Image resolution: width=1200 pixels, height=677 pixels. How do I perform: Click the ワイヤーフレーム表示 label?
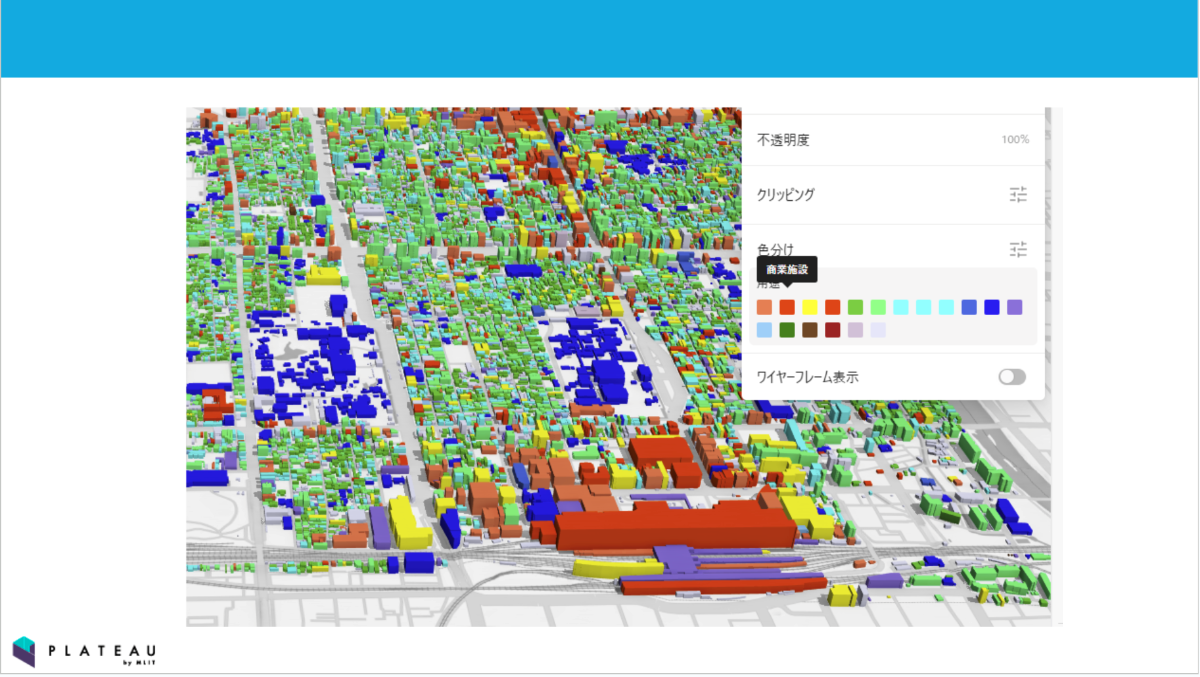808,377
